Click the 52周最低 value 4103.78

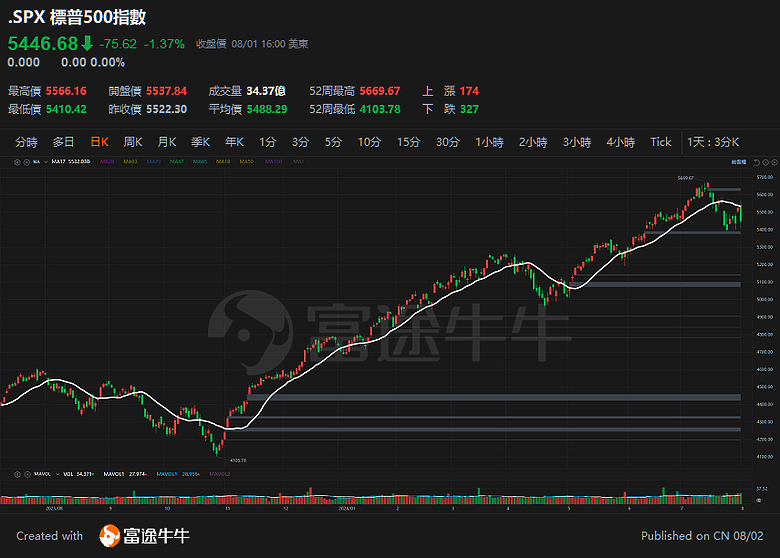(x=380, y=109)
